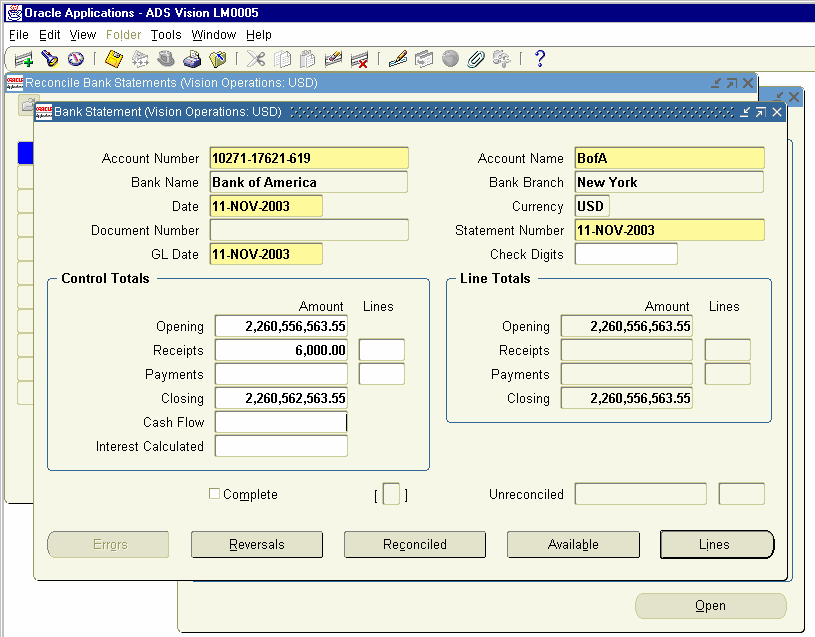Click the Currency field showing USD

592,206
